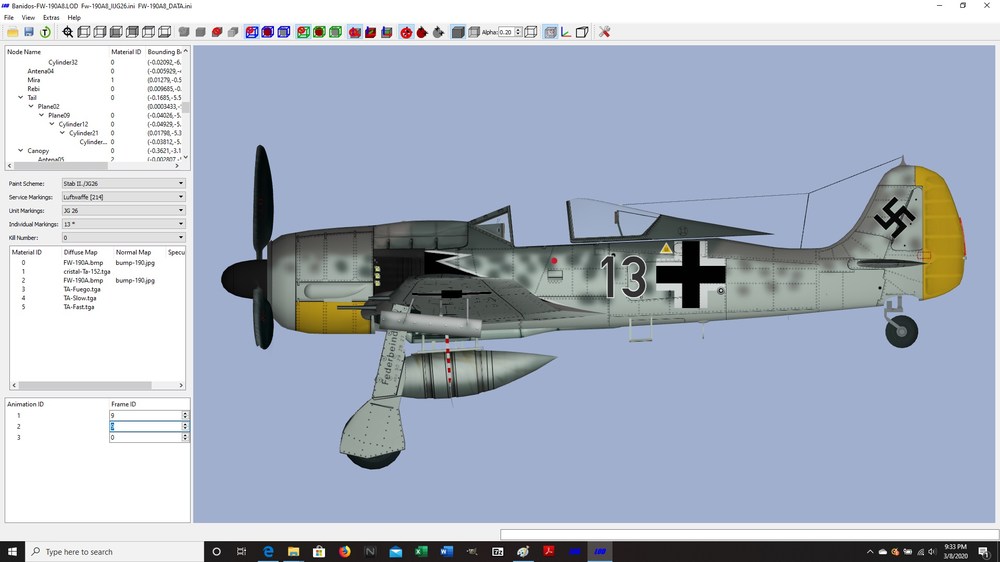The width and height of the screenshot is (1000, 562).
Task: Toggle the highlighted red sphere in blue wireframe
Action: (252, 32)
